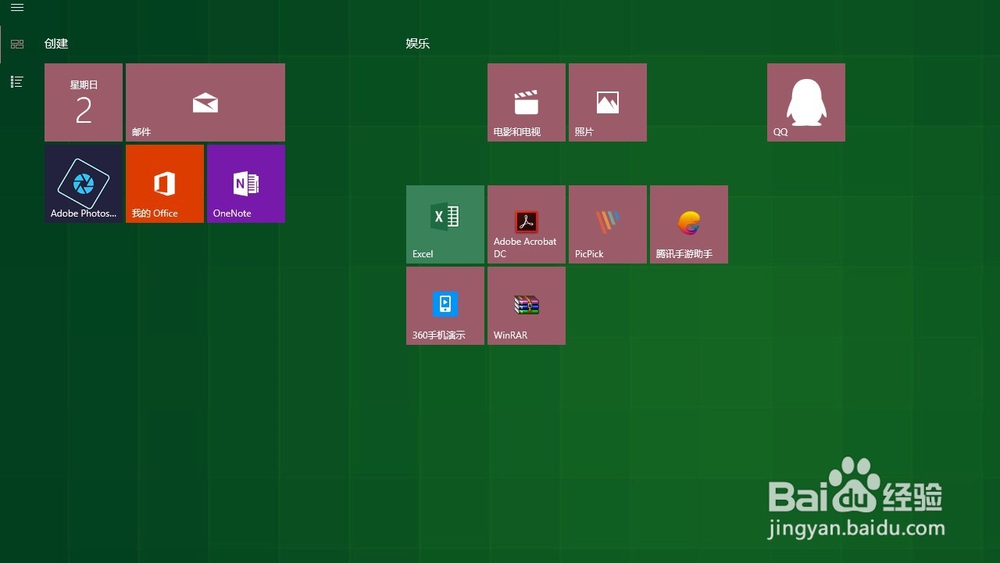Launch the Excel tile
The width and height of the screenshot is (1000, 563).
(445, 224)
